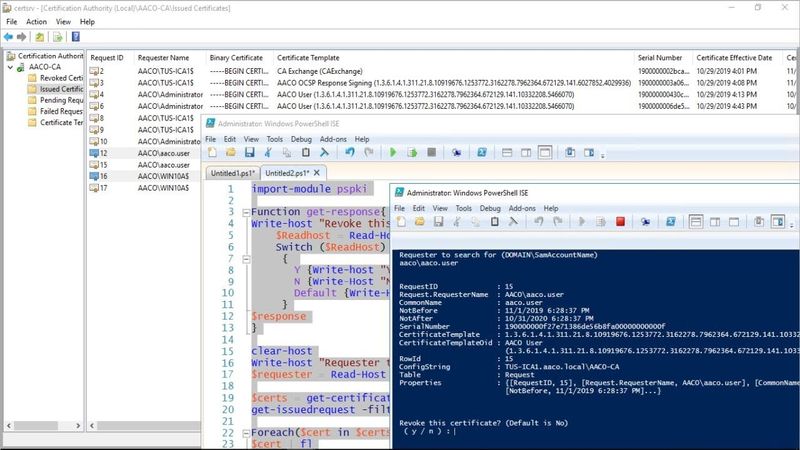Click the green Run Script button in back ISE

click(393, 153)
